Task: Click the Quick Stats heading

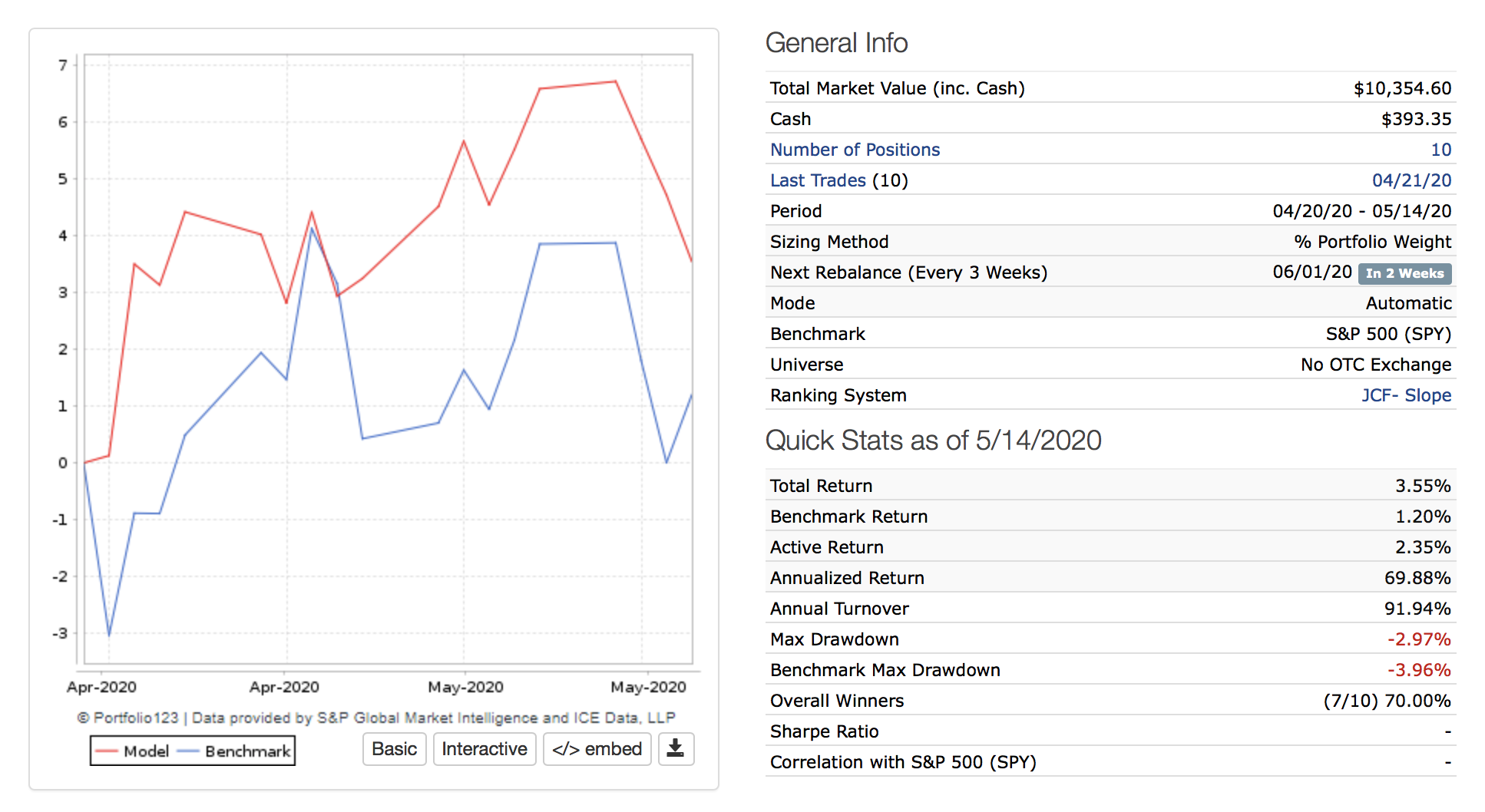Action: 933,441
